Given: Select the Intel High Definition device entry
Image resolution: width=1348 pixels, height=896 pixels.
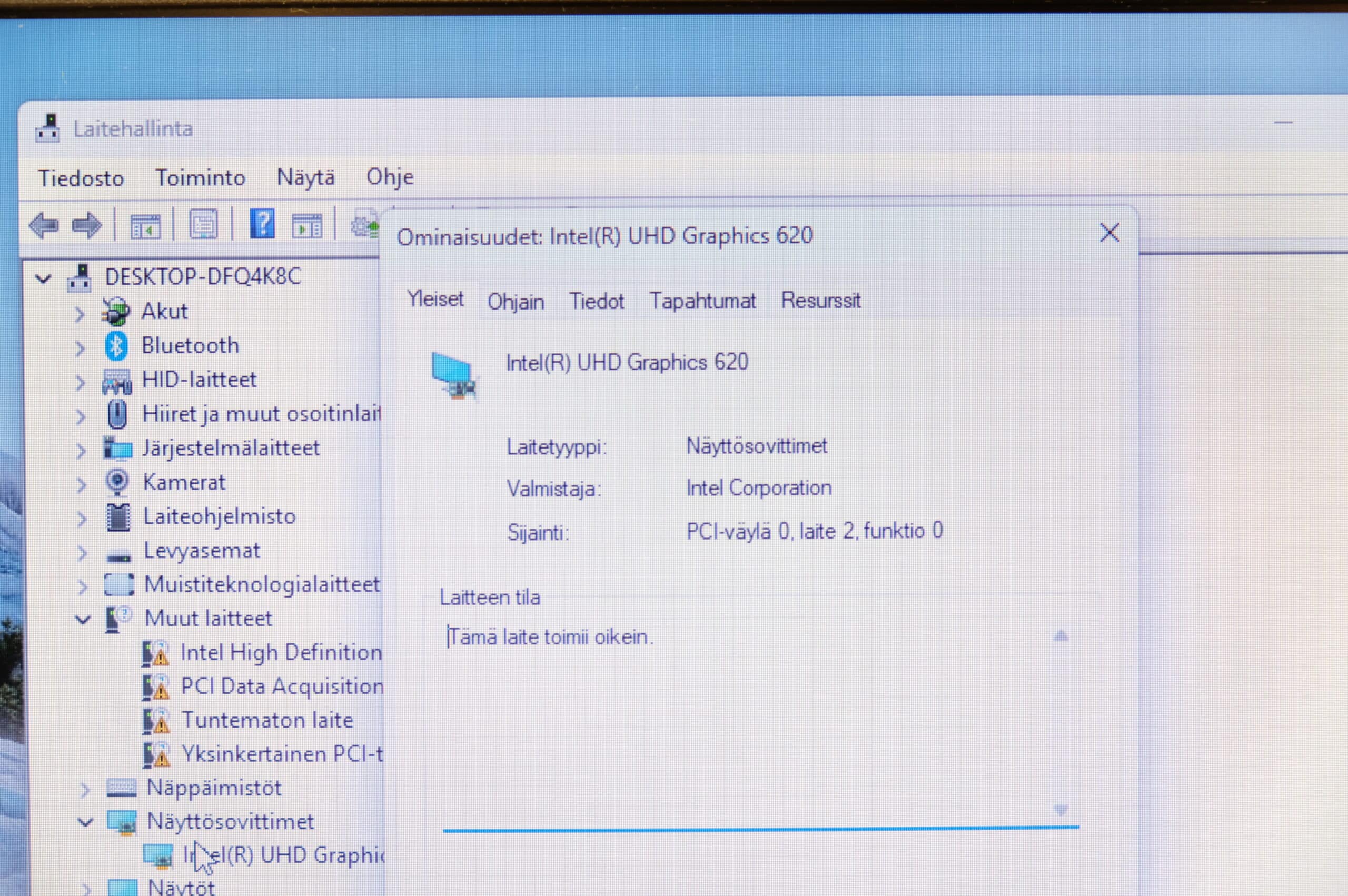Looking at the screenshot, I should [x=281, y=653].
